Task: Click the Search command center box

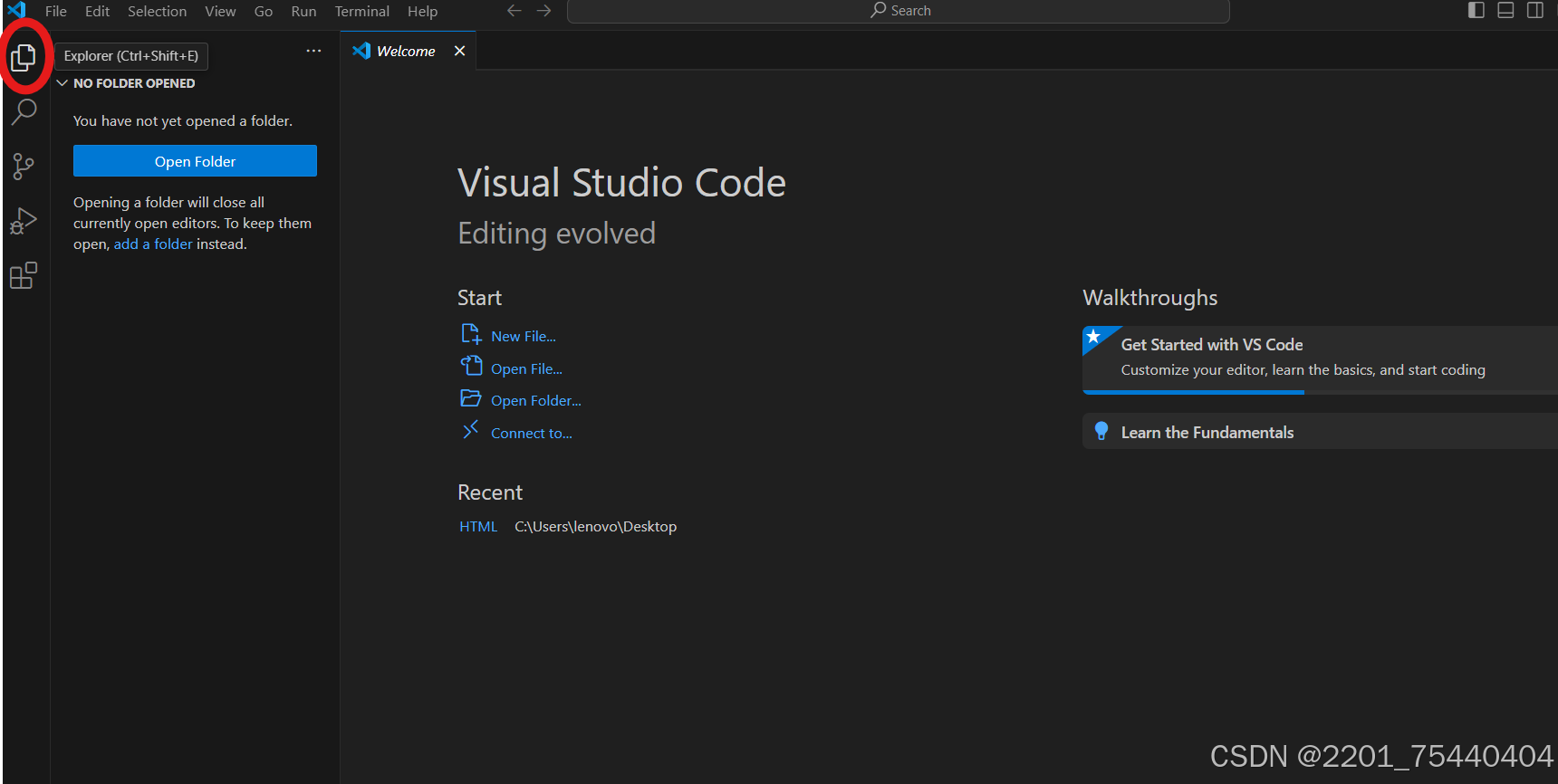Action: 899,11
